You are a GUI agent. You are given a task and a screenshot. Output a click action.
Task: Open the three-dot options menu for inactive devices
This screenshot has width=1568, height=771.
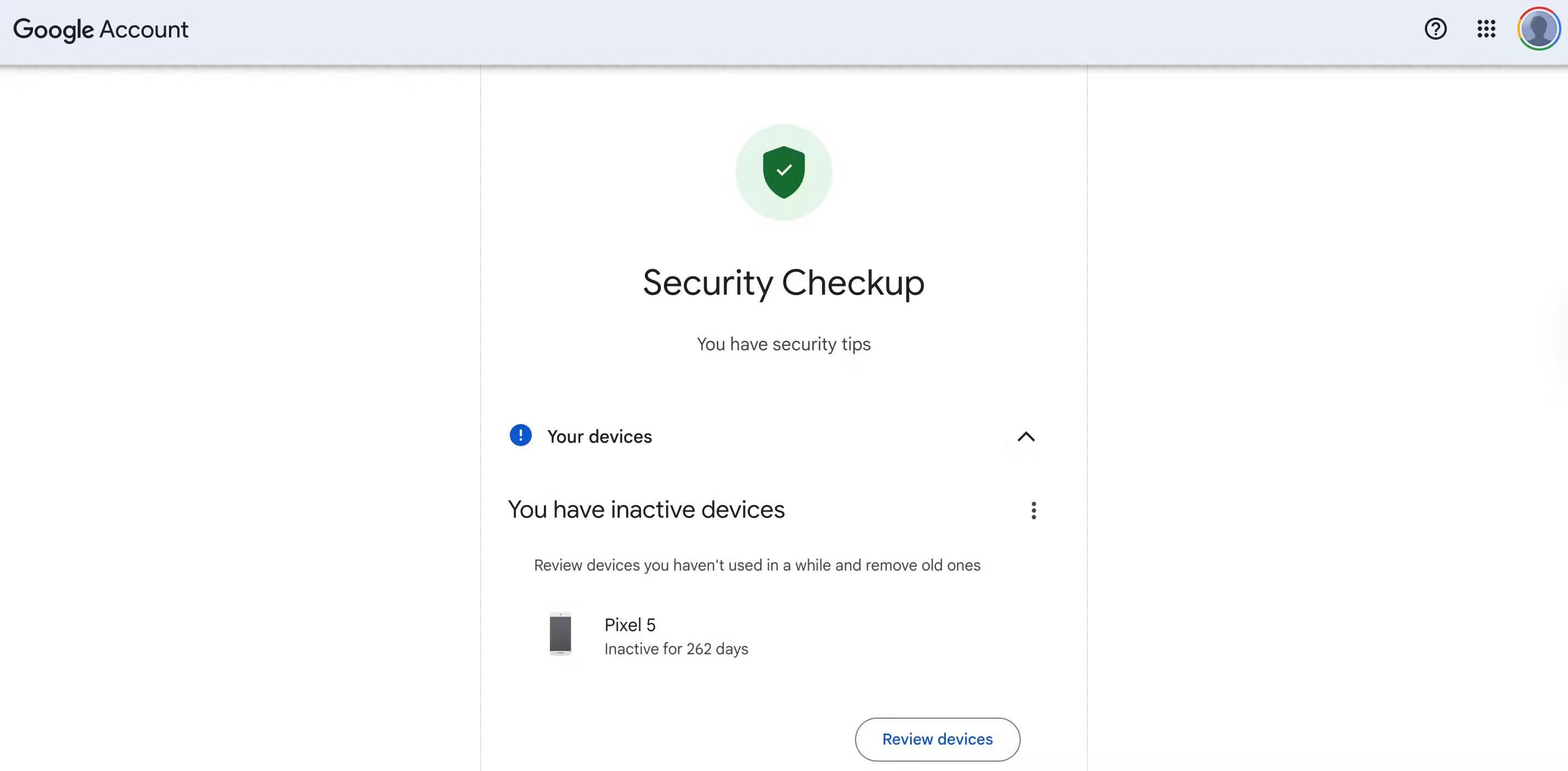(1033, 511)
